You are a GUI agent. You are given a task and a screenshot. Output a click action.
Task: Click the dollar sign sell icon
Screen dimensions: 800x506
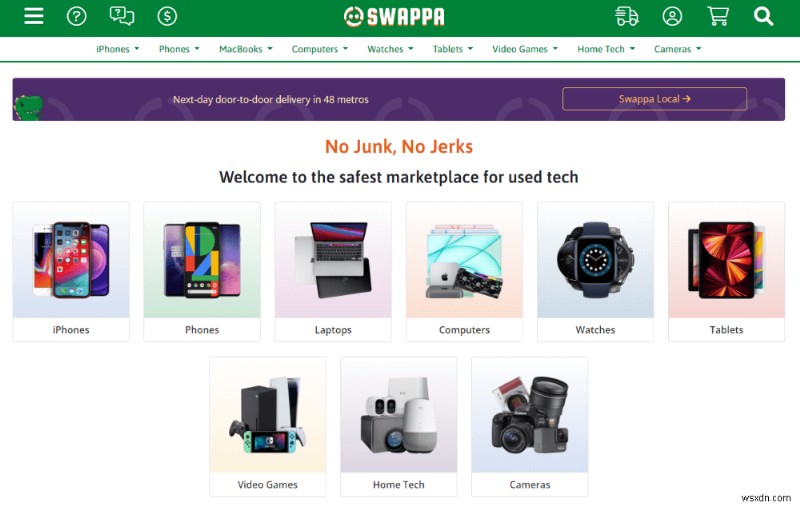[x=167, y=16]
